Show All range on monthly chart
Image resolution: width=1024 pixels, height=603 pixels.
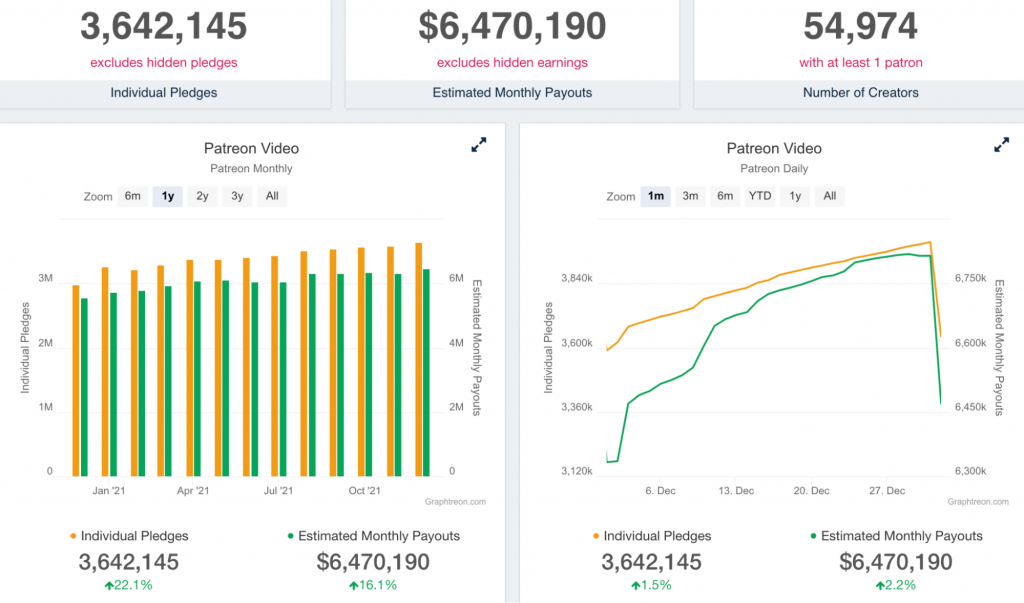(272, 196)
